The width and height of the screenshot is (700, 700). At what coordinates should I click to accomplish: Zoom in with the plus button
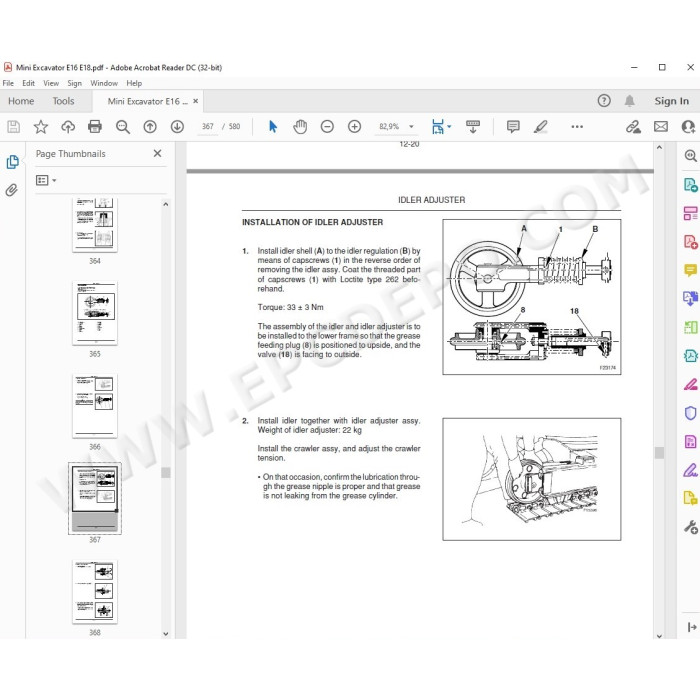(354, 127)
